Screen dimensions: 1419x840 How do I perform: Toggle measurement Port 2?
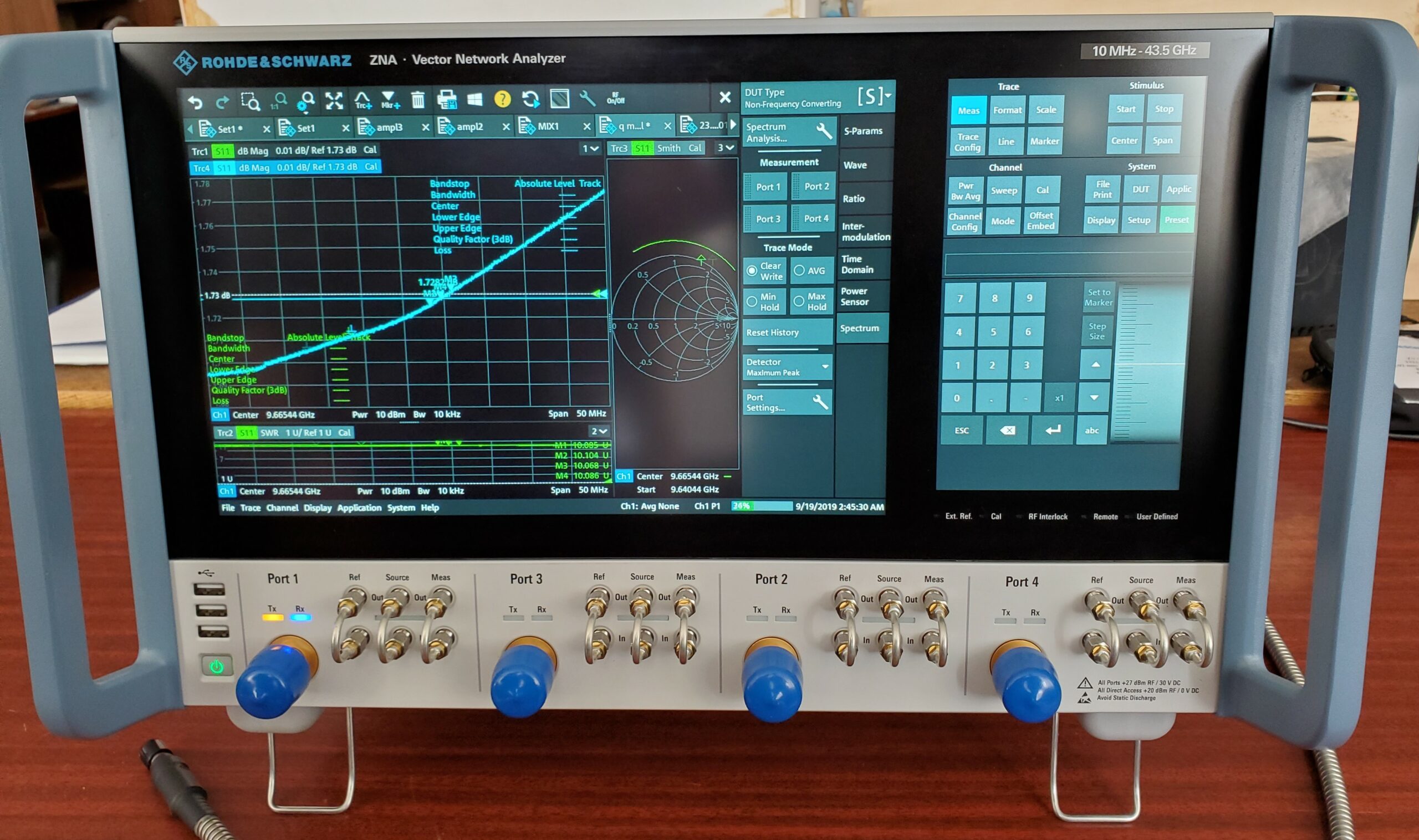[813, 186]
